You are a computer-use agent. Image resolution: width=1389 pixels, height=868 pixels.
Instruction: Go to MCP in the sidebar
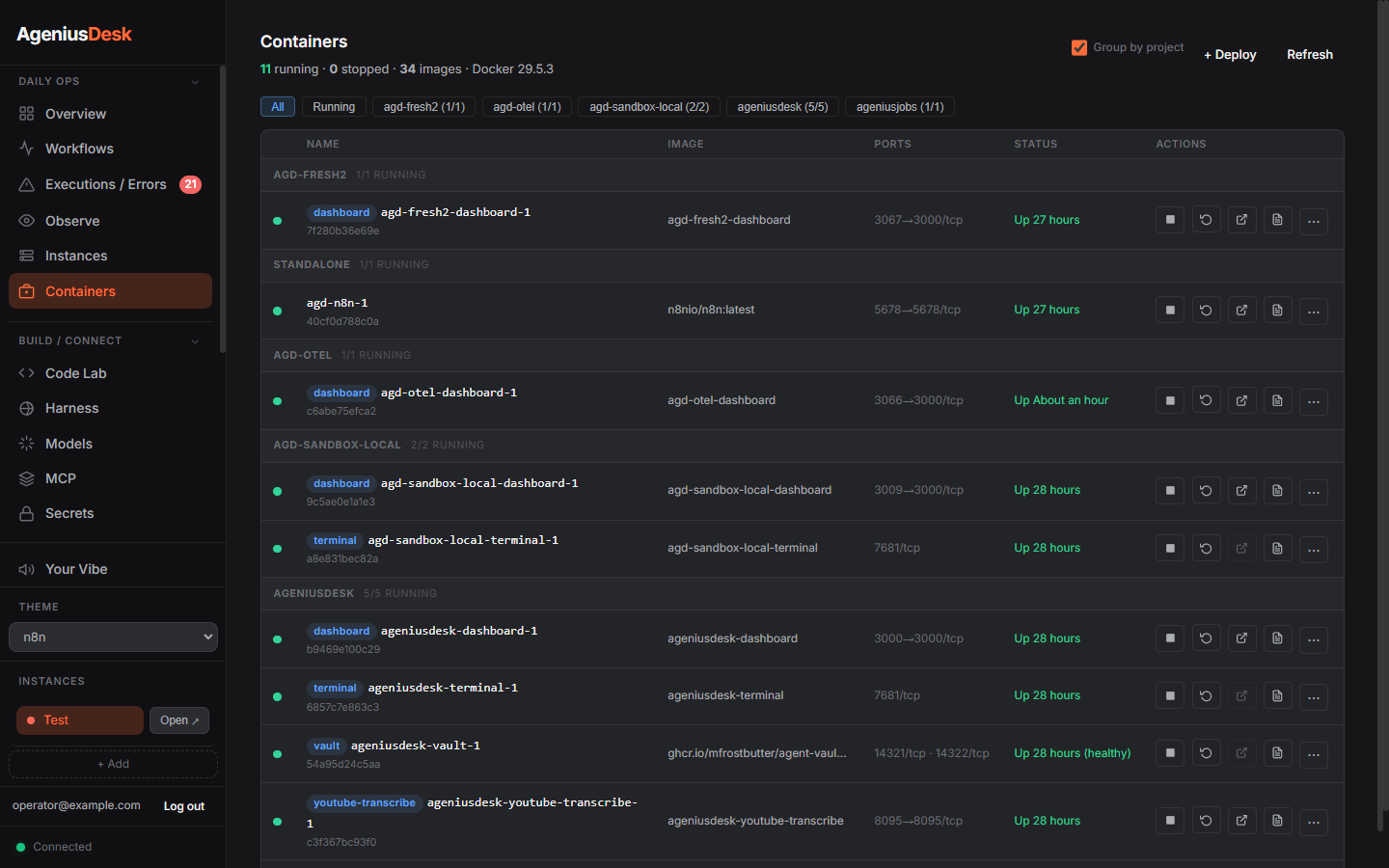(x=110, y=478)
